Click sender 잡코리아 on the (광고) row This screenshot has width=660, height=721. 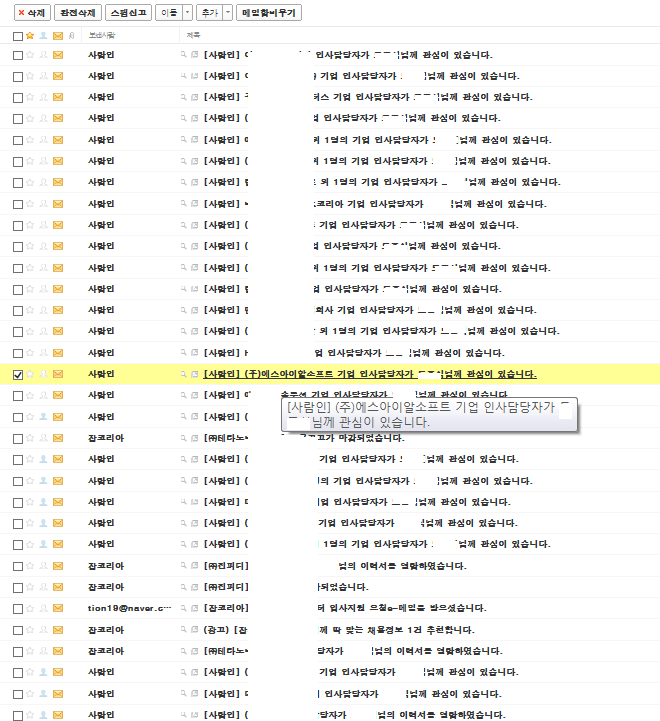click(x=106, y=629)
